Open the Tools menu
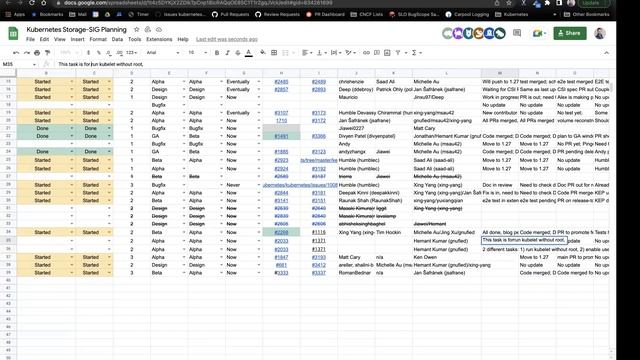Image resolution: width=640 pixels, height=360 pixels. pos(134,39)
